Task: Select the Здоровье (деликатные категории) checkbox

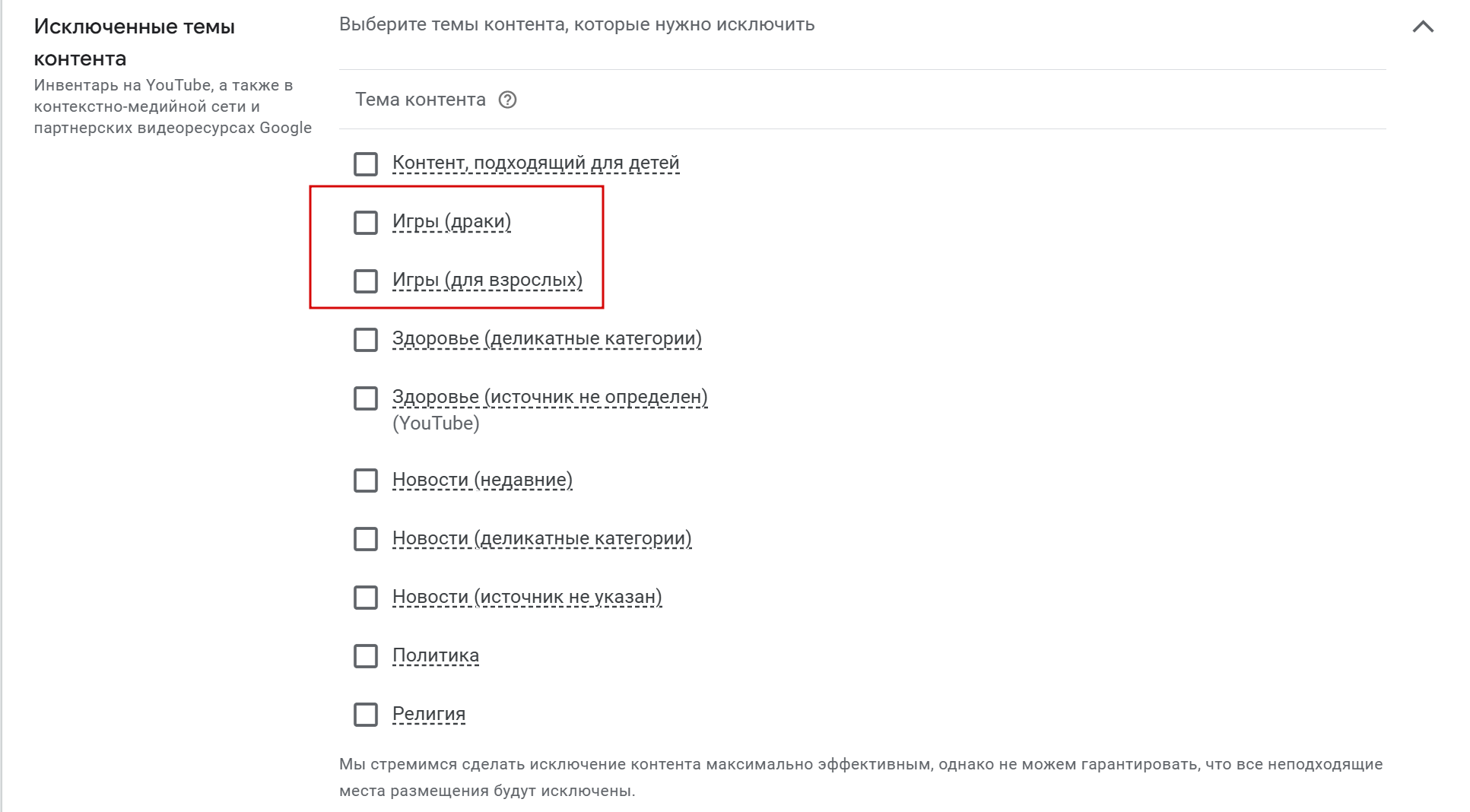Action: coord(366,340)
